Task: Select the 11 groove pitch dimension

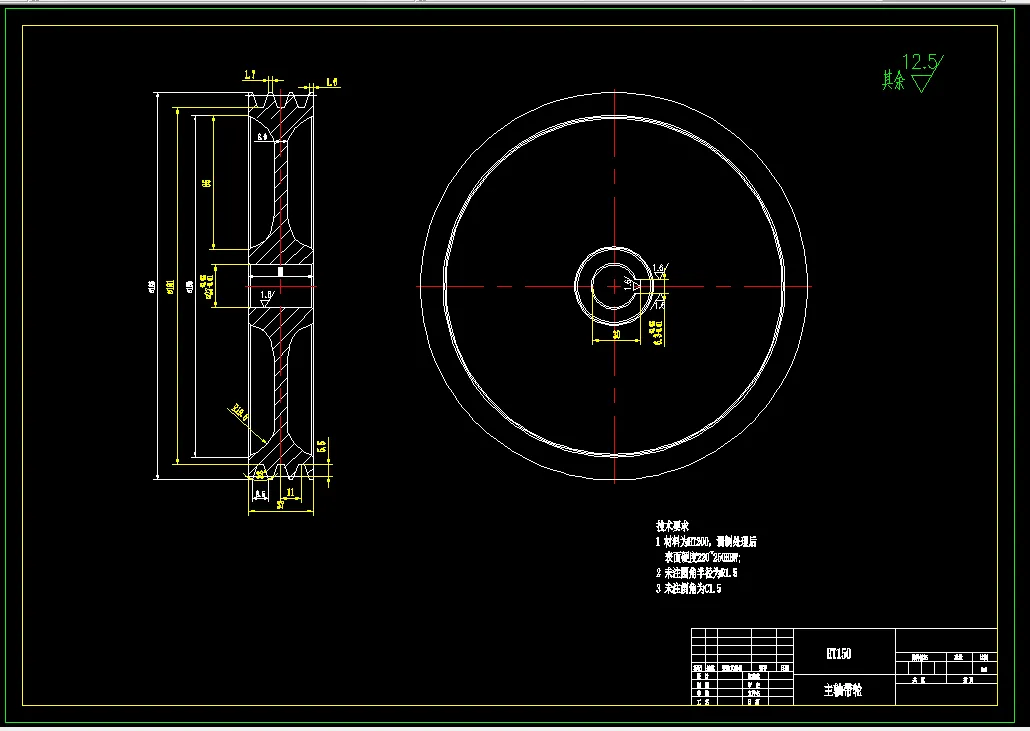Action: click(x=290, y=492)
